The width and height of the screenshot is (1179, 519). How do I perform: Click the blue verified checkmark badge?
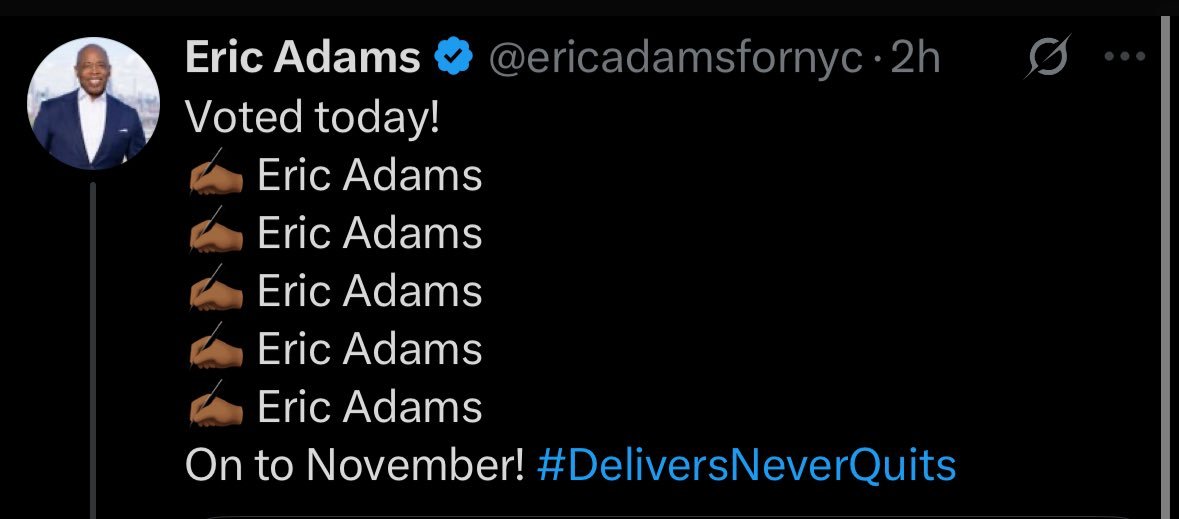[x=453, y=58]
